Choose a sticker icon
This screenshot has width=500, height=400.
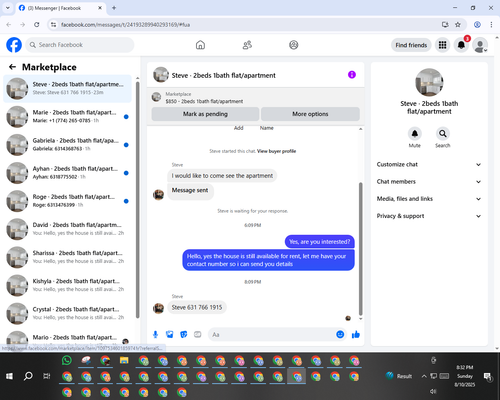tap(184, 334)
